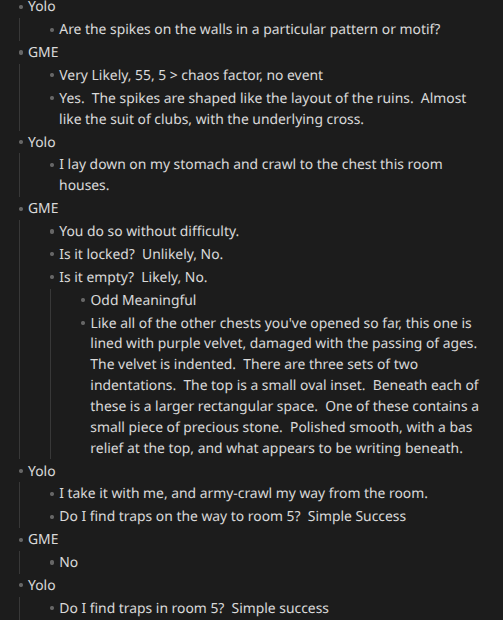Click the bullet beside 'Odd Meaningful'

[83, 301]
